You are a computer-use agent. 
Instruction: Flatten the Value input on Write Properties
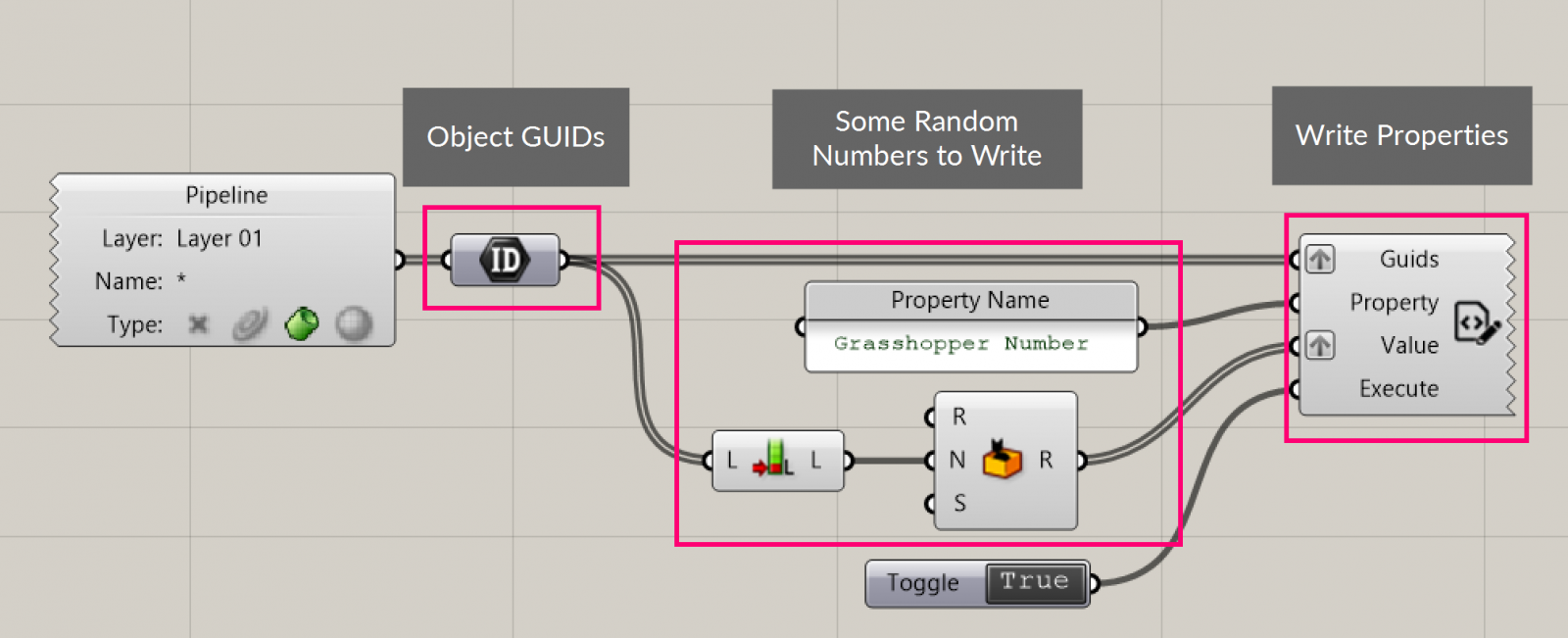coord(1319,345)
